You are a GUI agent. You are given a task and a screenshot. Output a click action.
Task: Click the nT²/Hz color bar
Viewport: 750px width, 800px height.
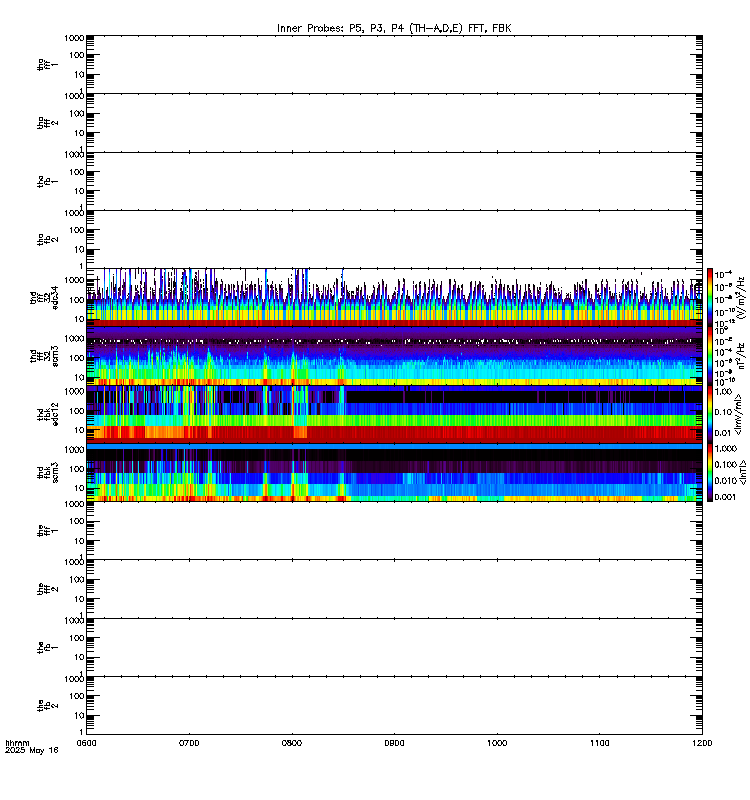(x=710, y=356)
